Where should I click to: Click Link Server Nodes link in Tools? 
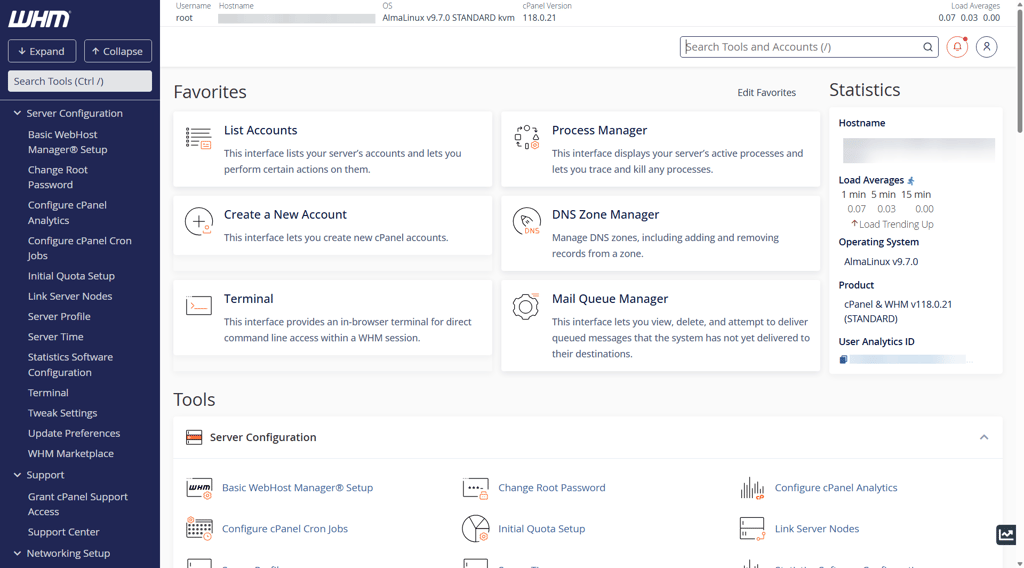tap(817, 529)
